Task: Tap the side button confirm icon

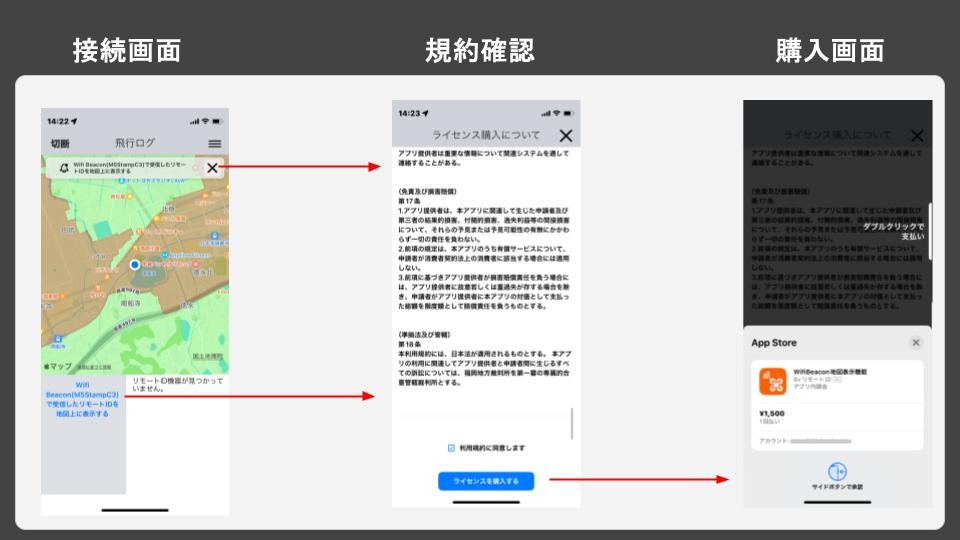Action: tap(837, 471)
